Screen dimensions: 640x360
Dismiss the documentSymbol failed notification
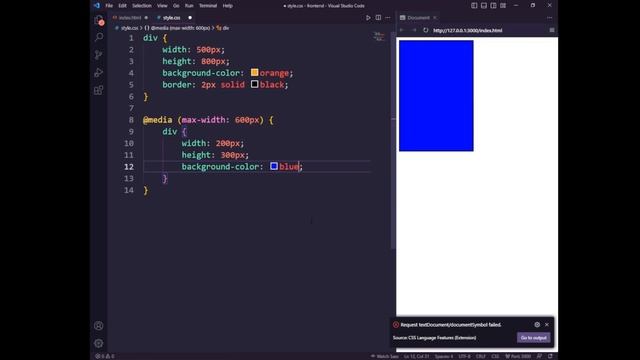click(547, 324)
